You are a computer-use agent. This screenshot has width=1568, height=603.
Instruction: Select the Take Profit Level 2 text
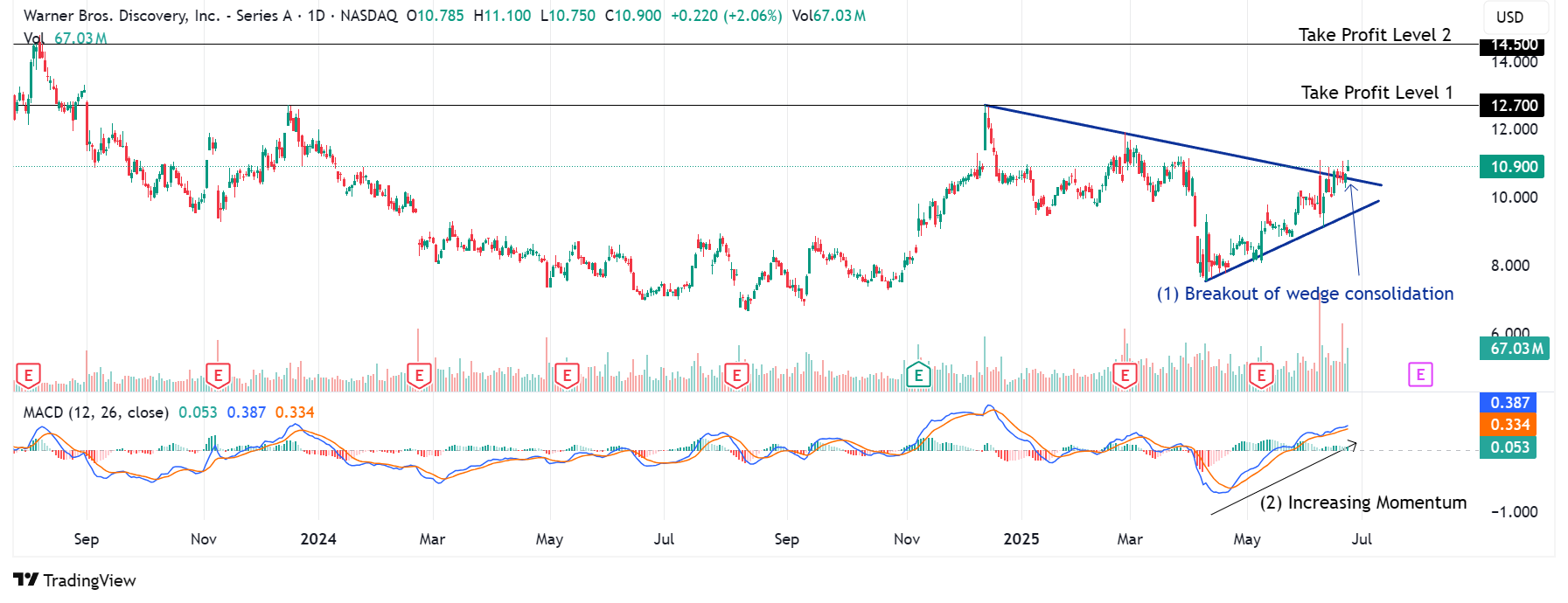(x=1375, y=35)
